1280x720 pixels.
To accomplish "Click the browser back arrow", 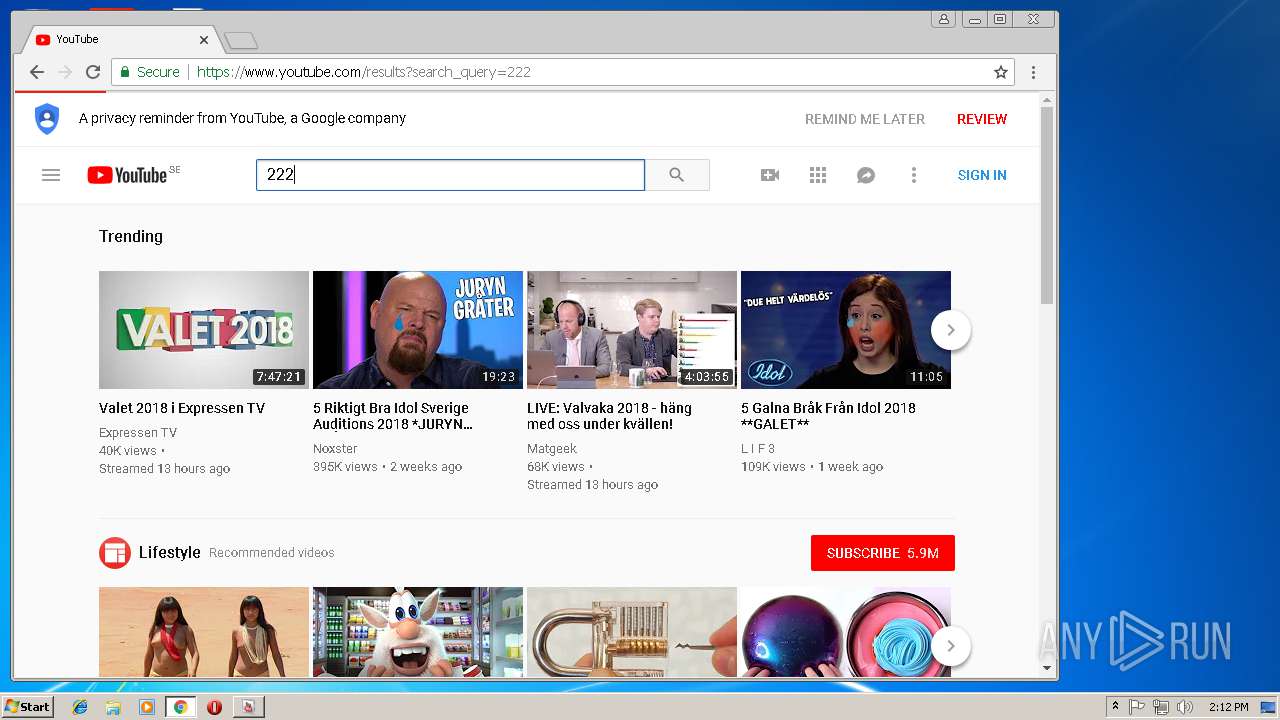I will pyautogui.click(x=37, y=72).
